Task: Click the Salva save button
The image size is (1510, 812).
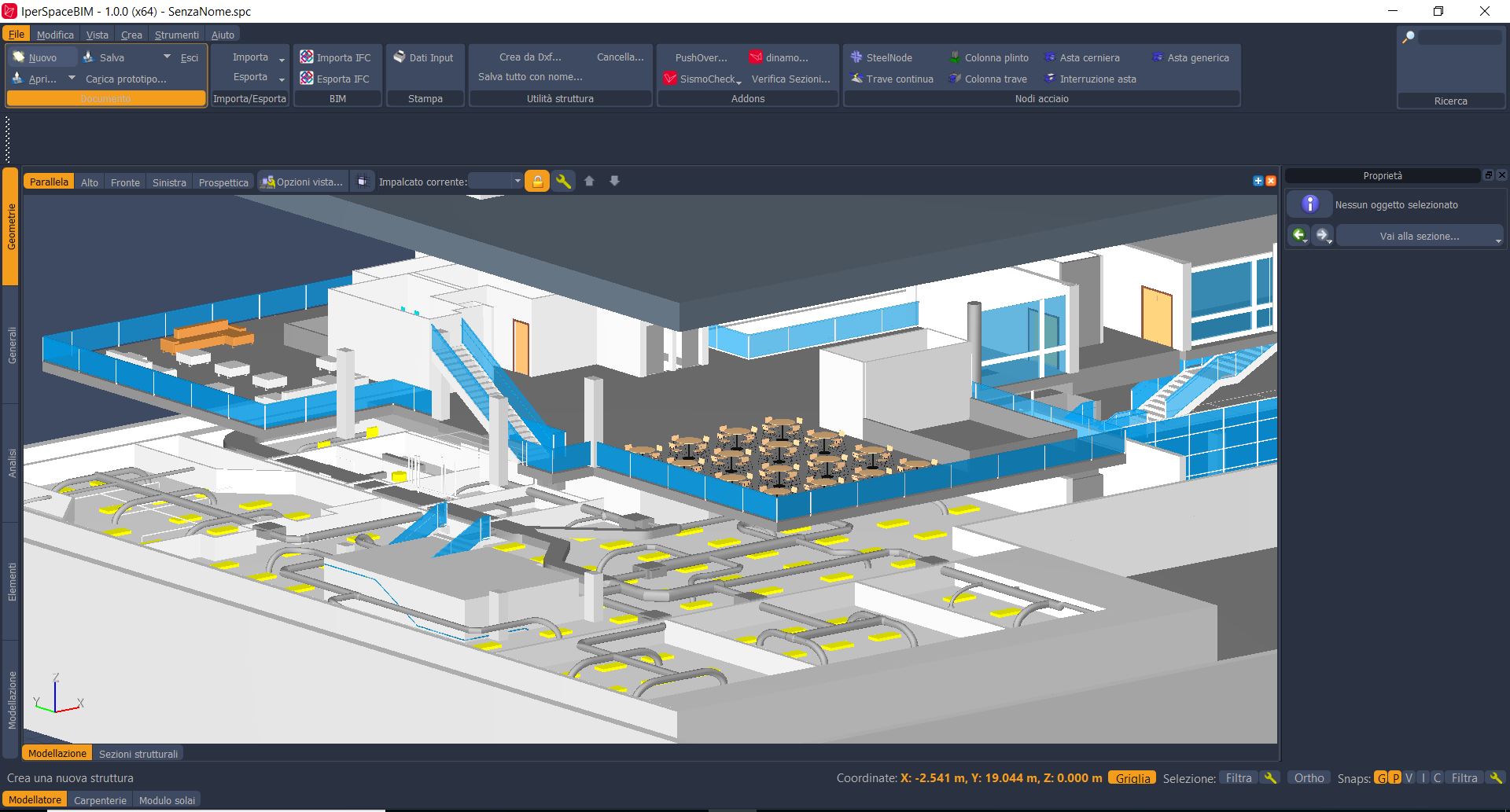Action: tap(104, 57)
